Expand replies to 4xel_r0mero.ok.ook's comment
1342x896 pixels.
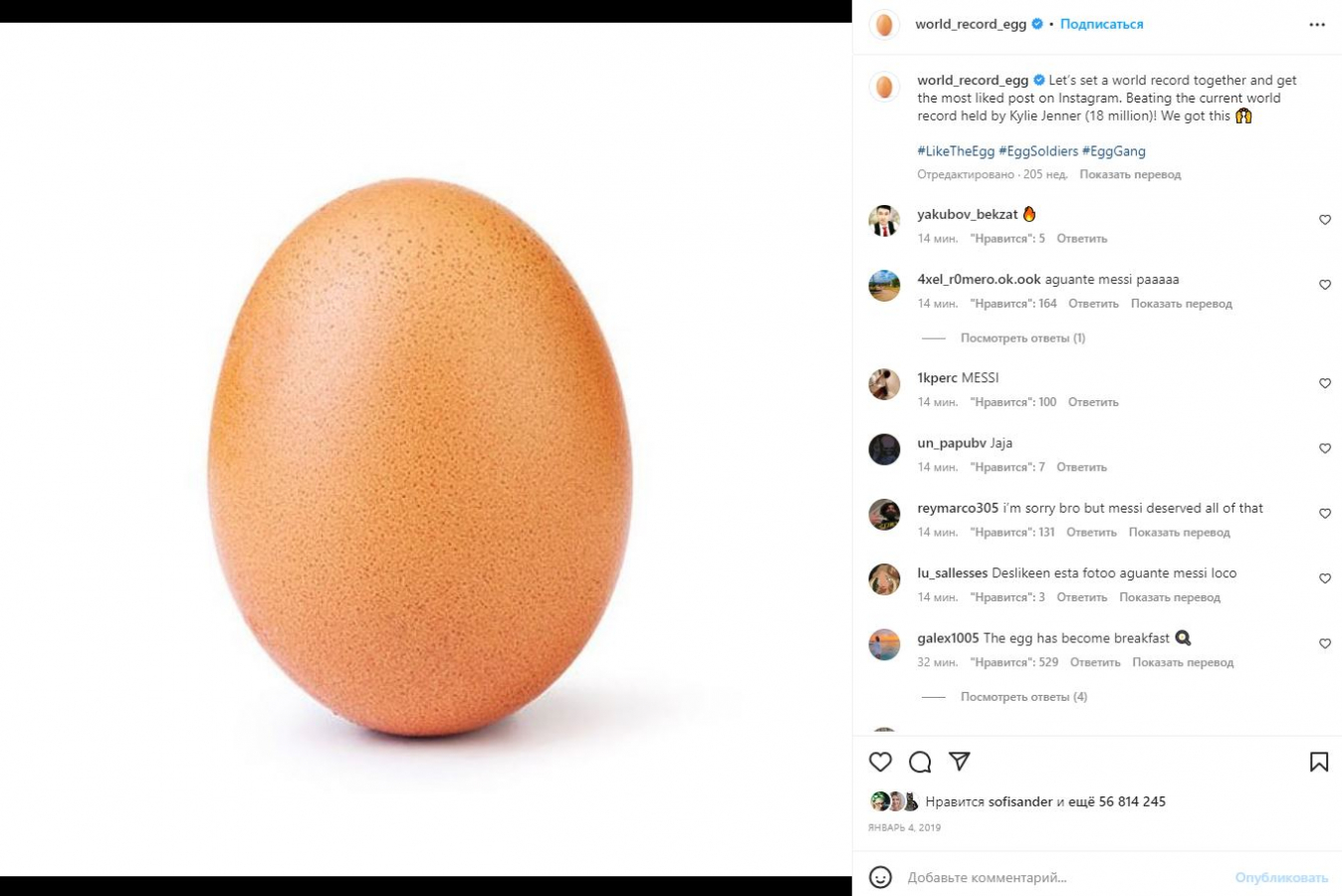coord(1022,338)
